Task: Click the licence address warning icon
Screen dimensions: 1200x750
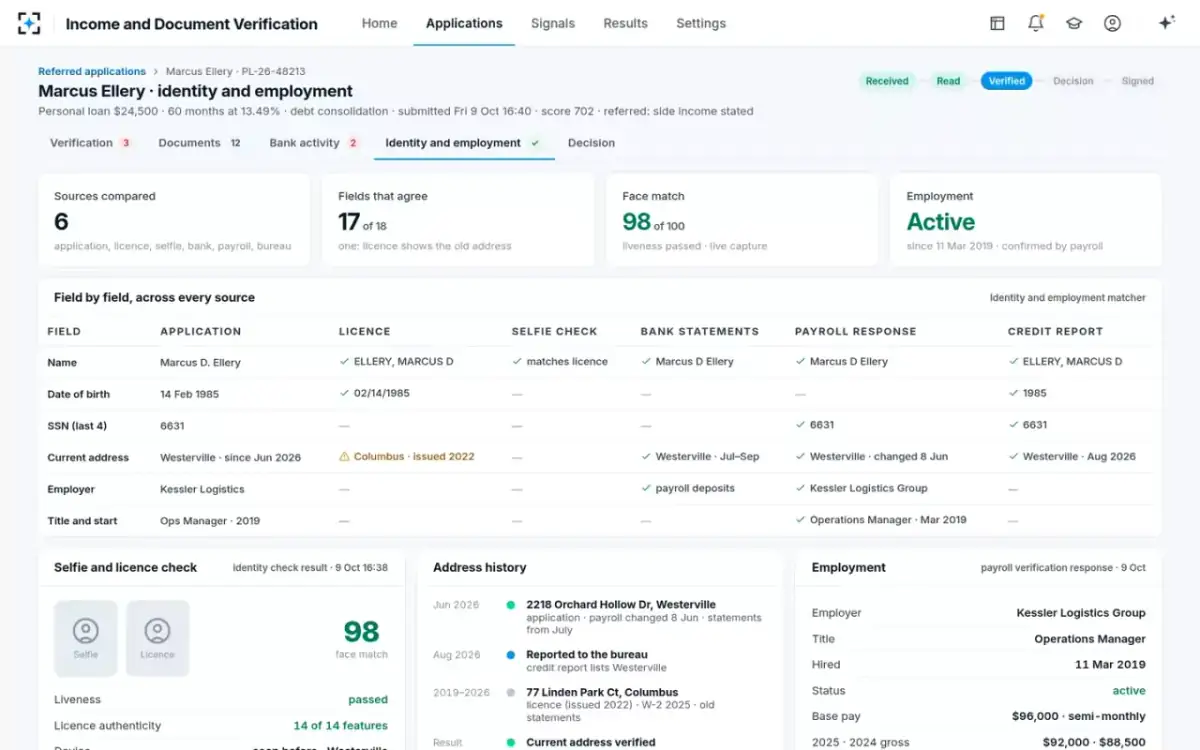Action: [x=344, y=457]
